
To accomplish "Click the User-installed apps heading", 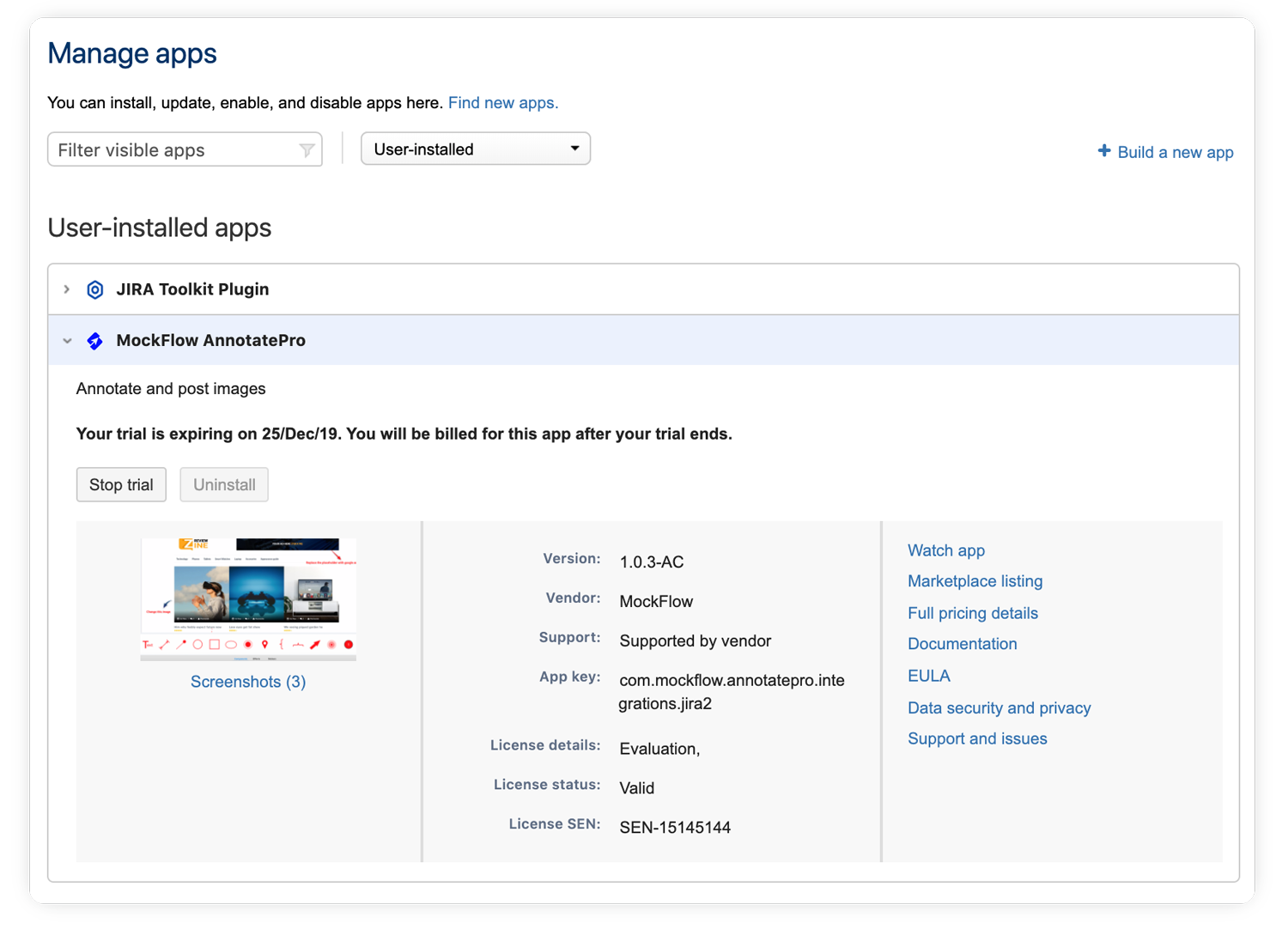I will (x=160, y=228).
